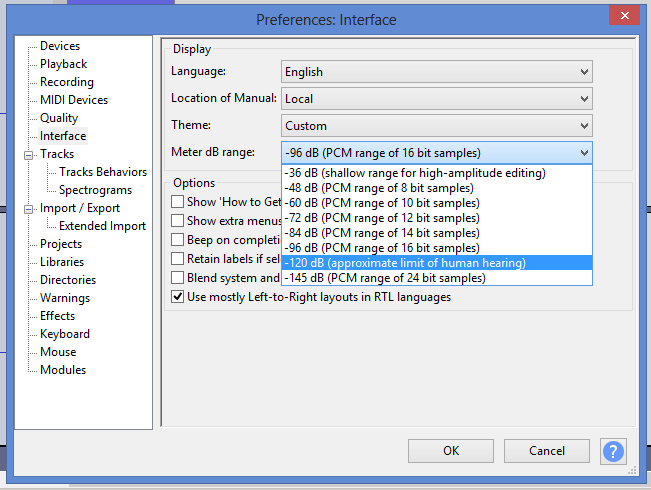Image resolution: width=651 pixels, height=490 pixels.
Task: Select Import / Export category label
Action: [x=80, y=208]
